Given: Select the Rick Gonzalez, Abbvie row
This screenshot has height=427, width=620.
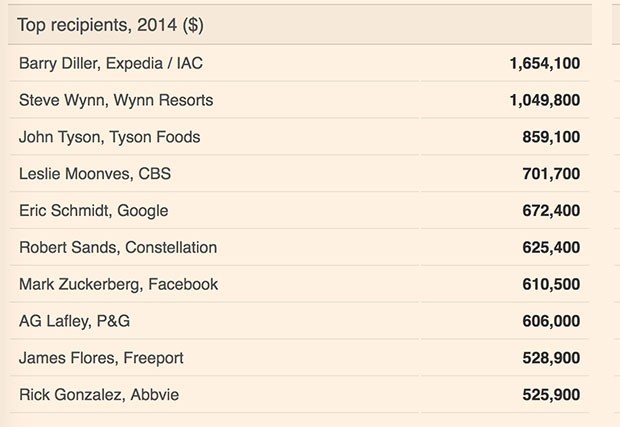Looking at the screenshot, I should tap(300, 394).
